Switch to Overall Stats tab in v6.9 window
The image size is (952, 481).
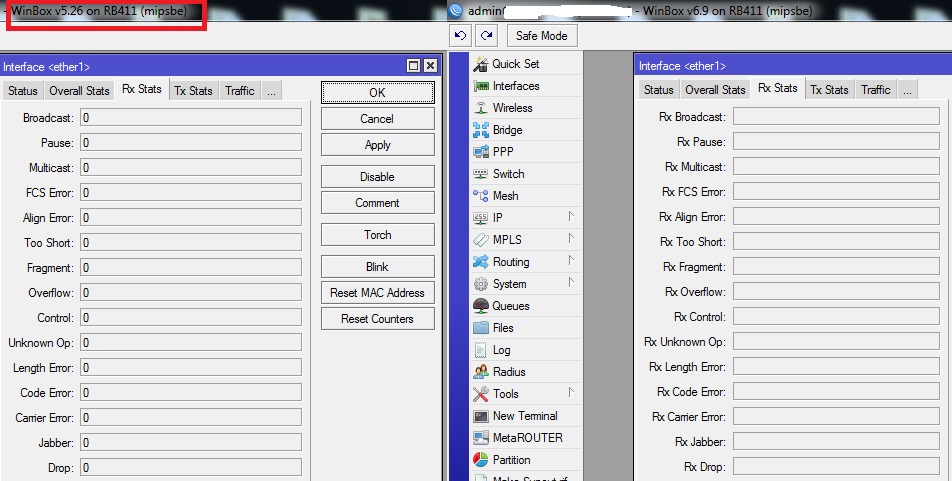point(715,90)
